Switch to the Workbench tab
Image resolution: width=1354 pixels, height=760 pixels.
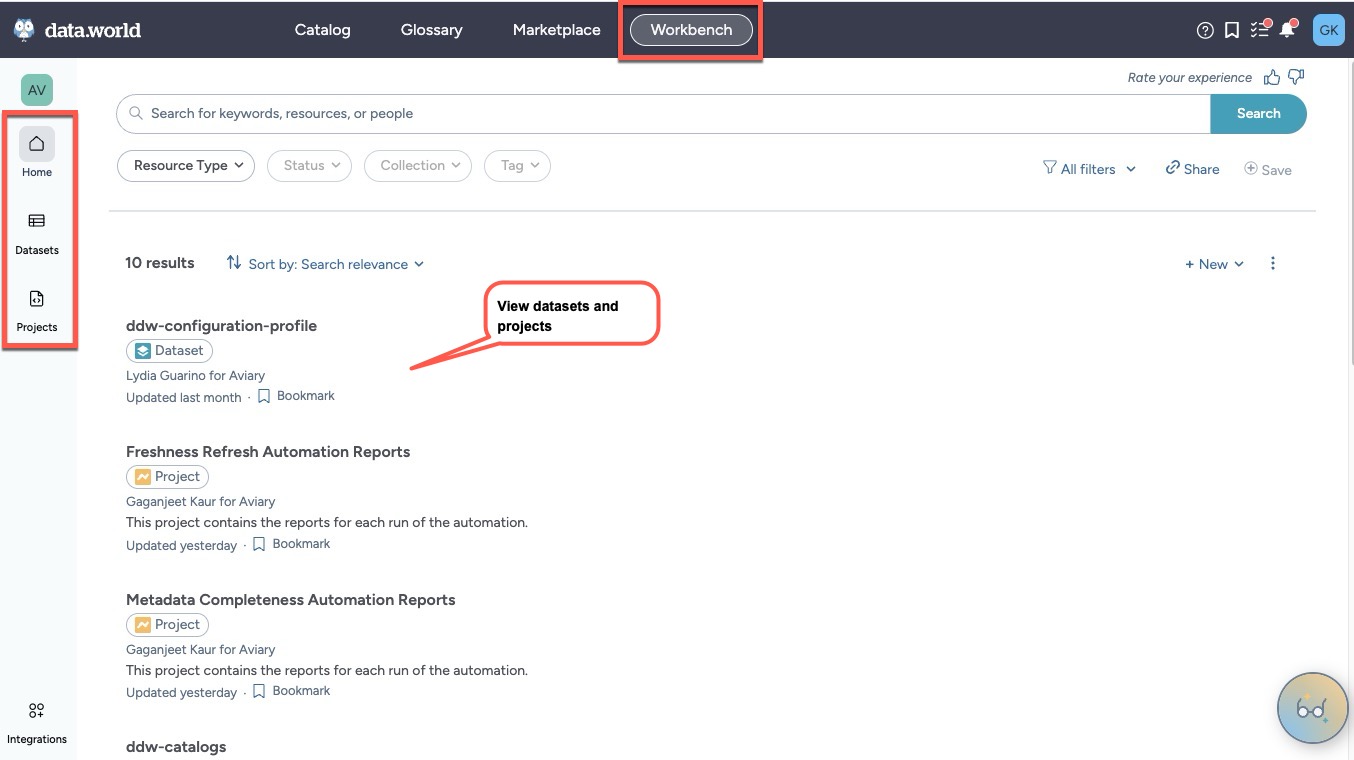(691, 30)
